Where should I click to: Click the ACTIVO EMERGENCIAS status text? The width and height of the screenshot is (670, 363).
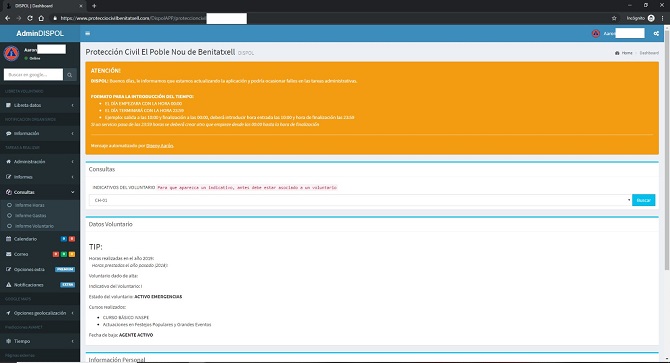[x=158, y=297]
